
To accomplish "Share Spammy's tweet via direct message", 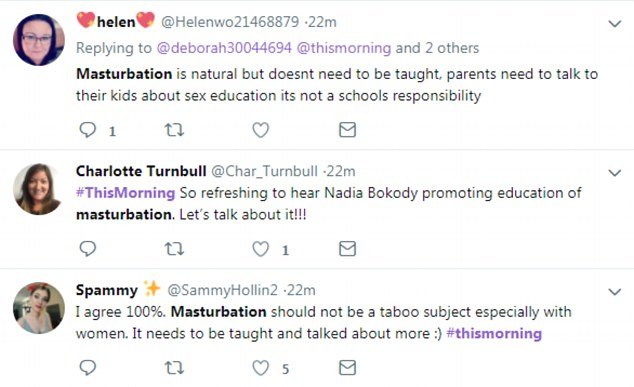I will (347, 368).
